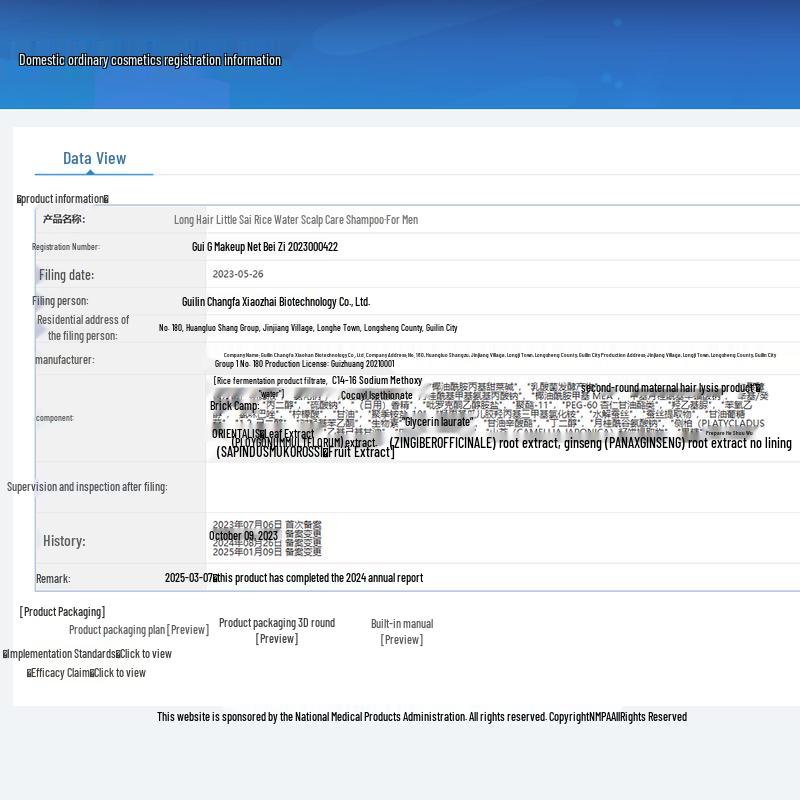Preview the product packaging 3D round
Screen dimensions: 800x800
coord(276,638)
